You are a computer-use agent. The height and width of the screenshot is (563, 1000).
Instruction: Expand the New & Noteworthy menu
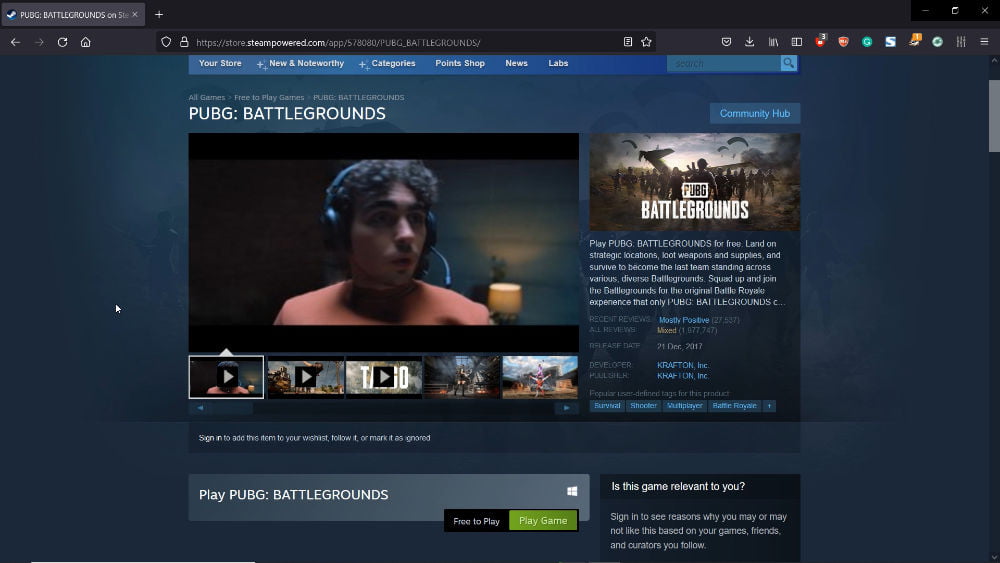pos(305,63)
